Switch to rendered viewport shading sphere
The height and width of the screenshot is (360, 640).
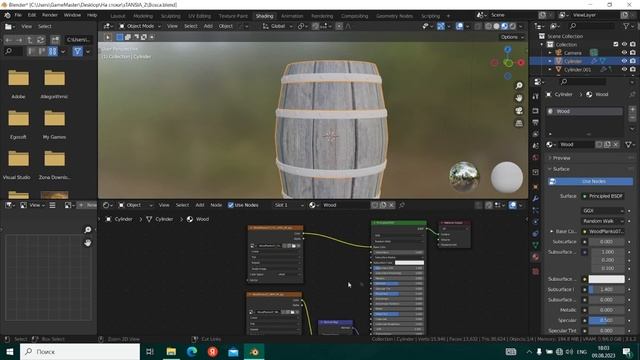point(513,26)
